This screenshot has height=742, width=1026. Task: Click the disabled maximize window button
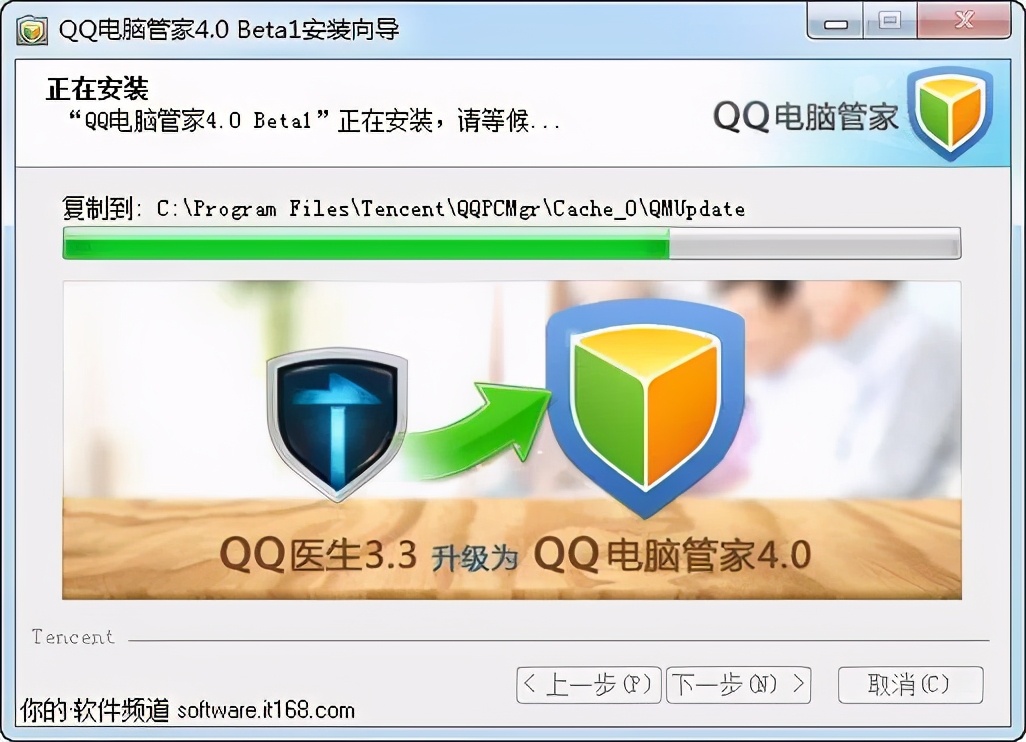890,22
